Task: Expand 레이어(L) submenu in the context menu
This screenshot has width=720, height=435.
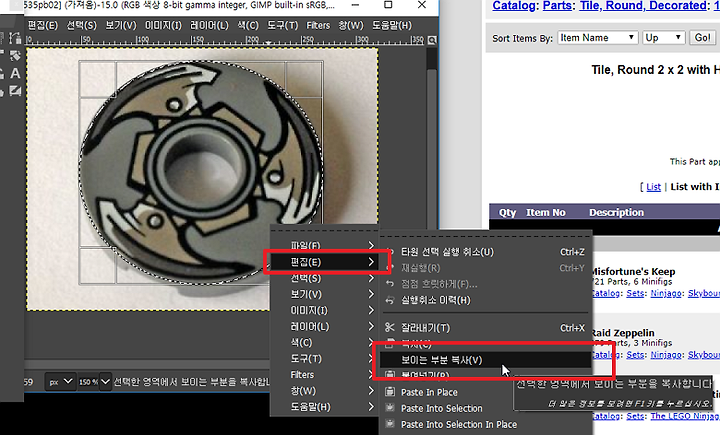Action: click(324, 327)
